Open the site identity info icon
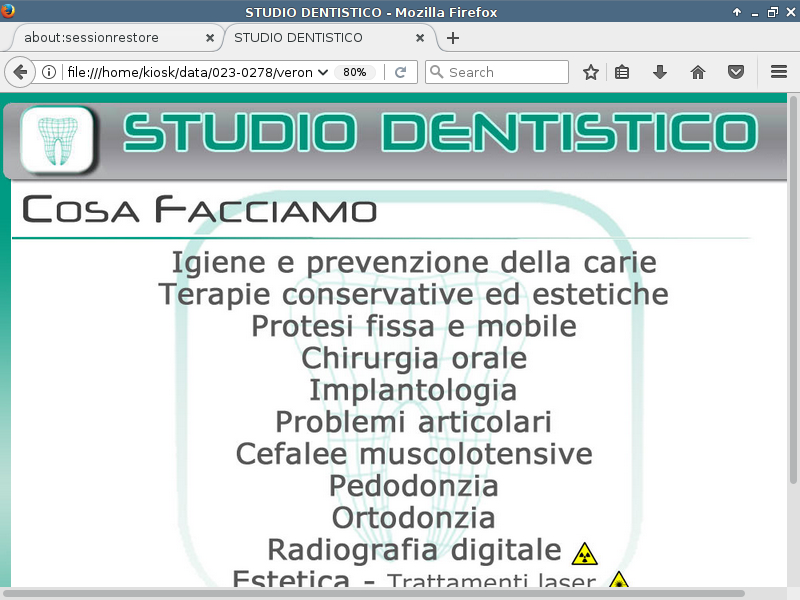Screen dimensions: 800x600 48,72
